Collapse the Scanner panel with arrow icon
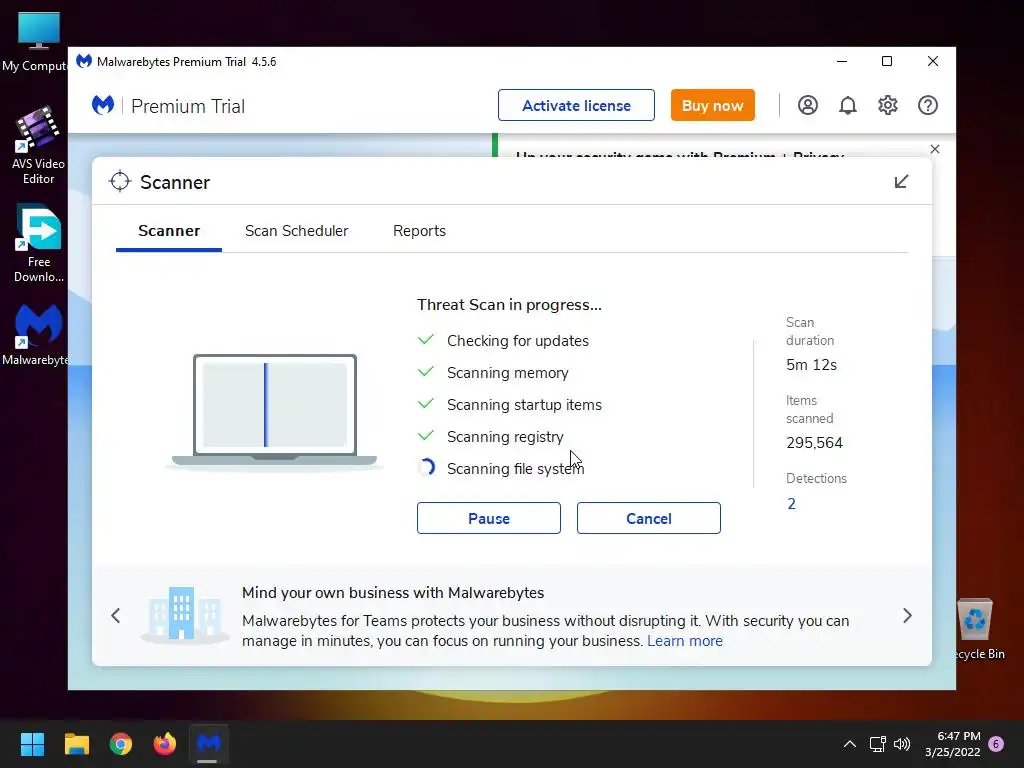Image resolution: width=1024 pixels, height=768 pixels. 901,182
